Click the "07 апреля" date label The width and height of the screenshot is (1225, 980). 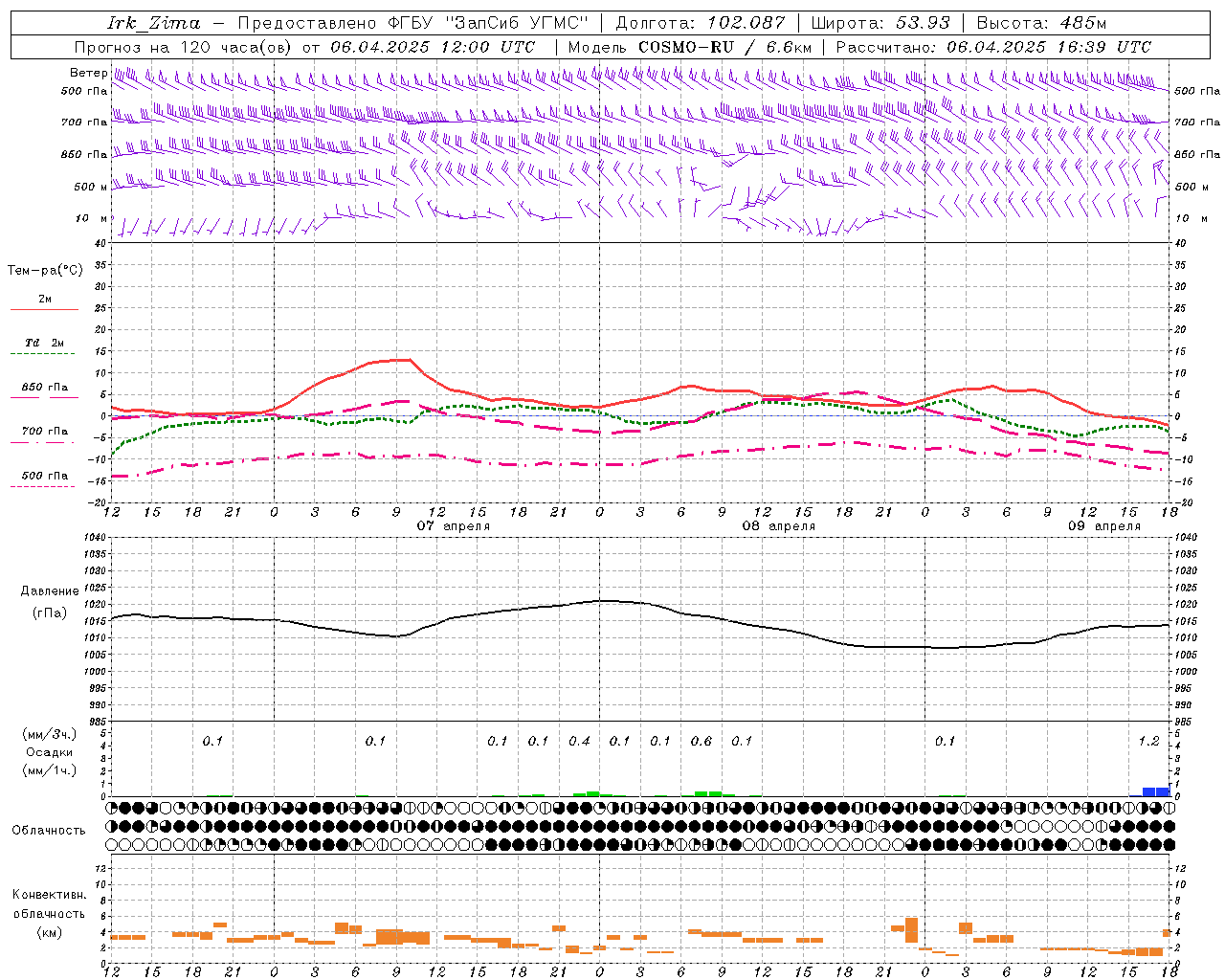point(454,525)
